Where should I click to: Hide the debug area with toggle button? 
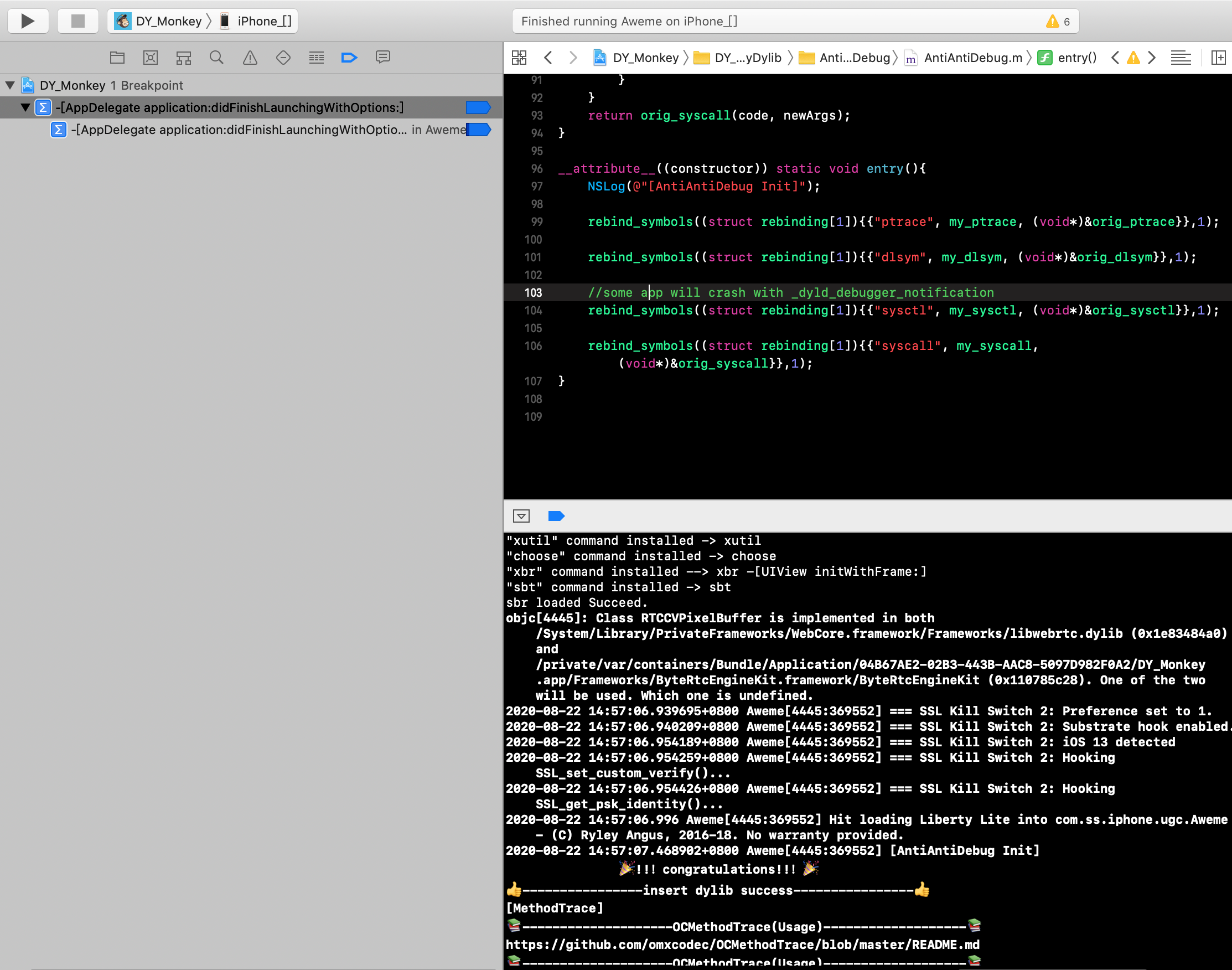point(521,515)
